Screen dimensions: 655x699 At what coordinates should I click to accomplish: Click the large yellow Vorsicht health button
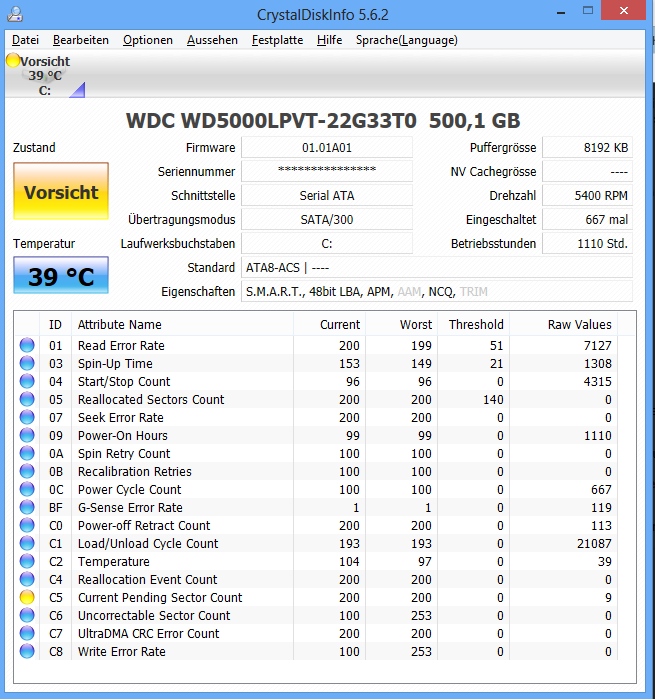click(x=61, y=191)
